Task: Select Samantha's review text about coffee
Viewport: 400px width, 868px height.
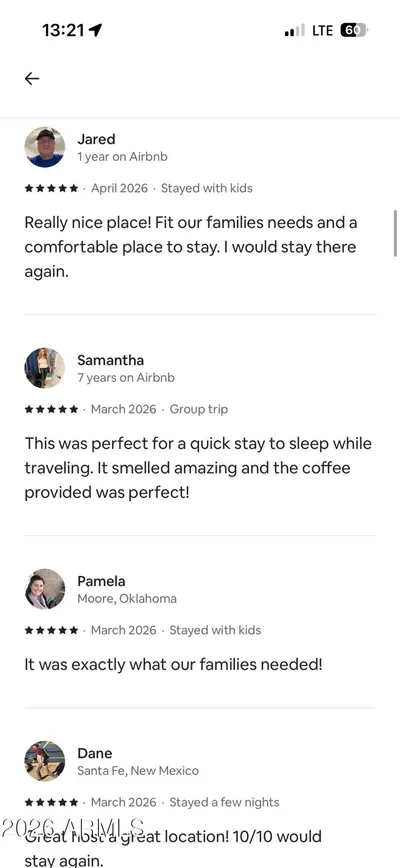Action: pyautogui.click(x=198, y=468)
